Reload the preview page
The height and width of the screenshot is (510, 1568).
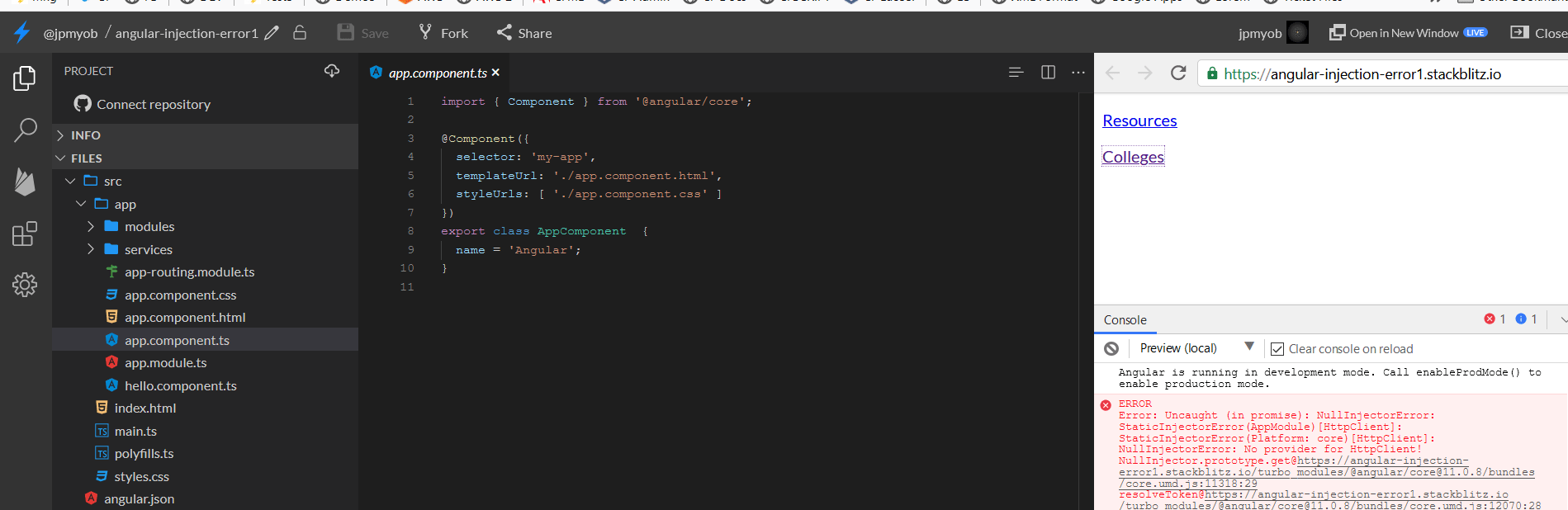click(1178, 73)
